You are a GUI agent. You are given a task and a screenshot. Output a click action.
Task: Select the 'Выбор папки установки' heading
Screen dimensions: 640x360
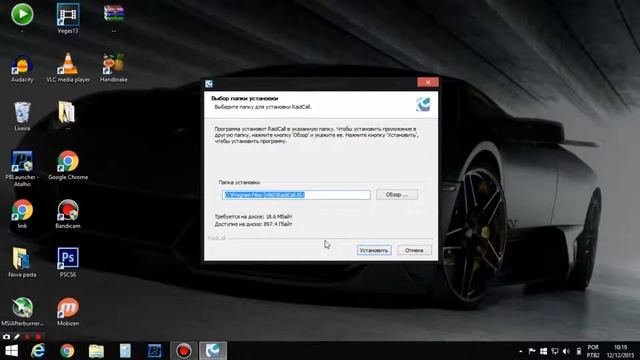tap(244, 98)
